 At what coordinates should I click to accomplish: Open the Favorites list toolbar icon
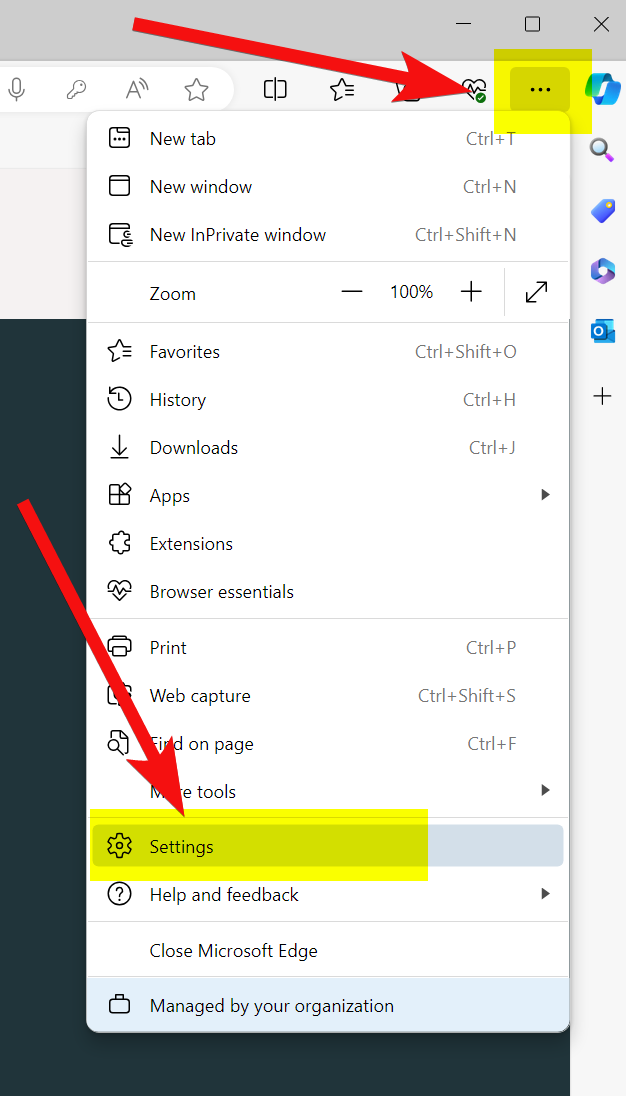pyautogui.click(x=342, y=90)
